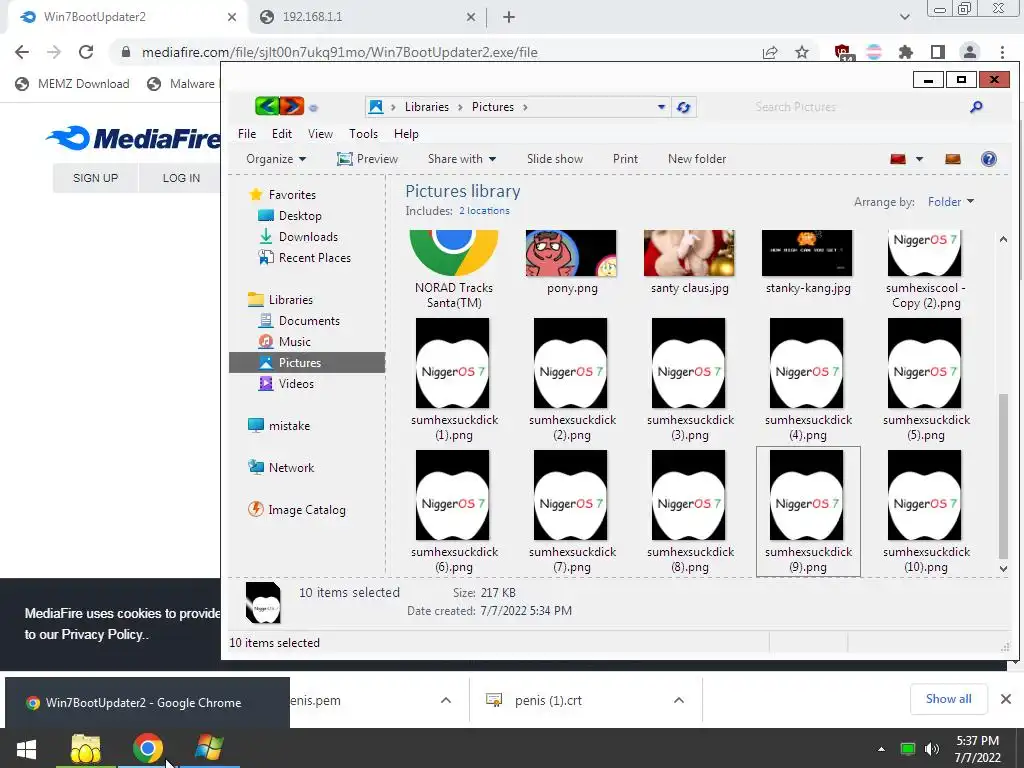The image size is (1024, 768).
Task: Show all downloads
Action: tap(948, 699)
